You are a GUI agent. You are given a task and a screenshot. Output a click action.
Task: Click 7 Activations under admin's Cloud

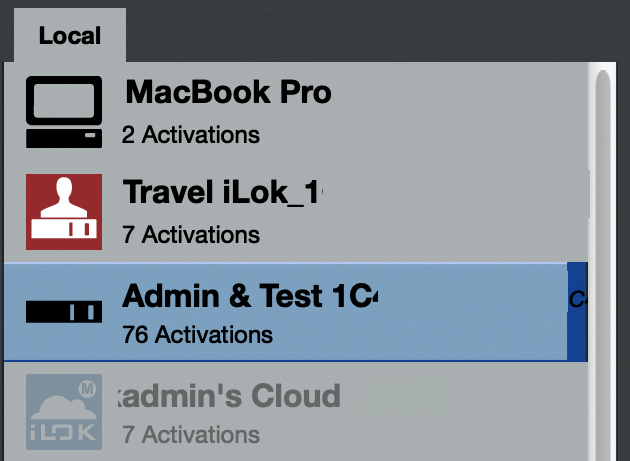coord(190,434)
